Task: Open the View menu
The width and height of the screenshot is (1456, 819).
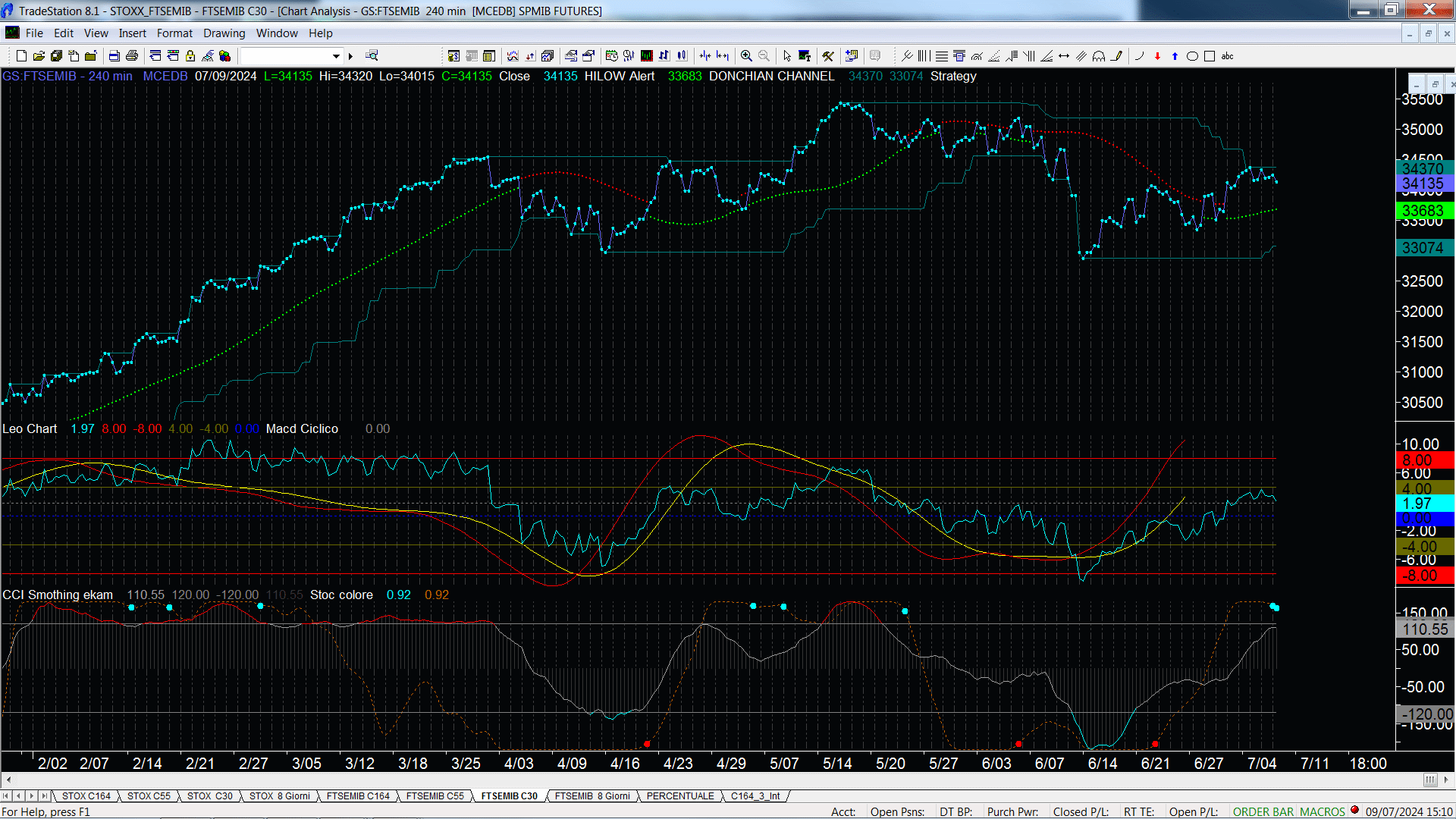Action: coord(96,33)
